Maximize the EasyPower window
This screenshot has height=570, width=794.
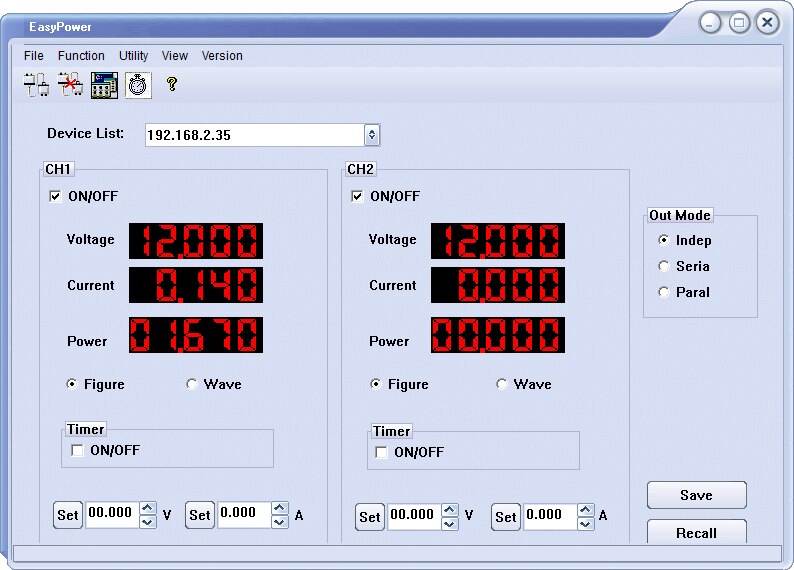point(739,23)
